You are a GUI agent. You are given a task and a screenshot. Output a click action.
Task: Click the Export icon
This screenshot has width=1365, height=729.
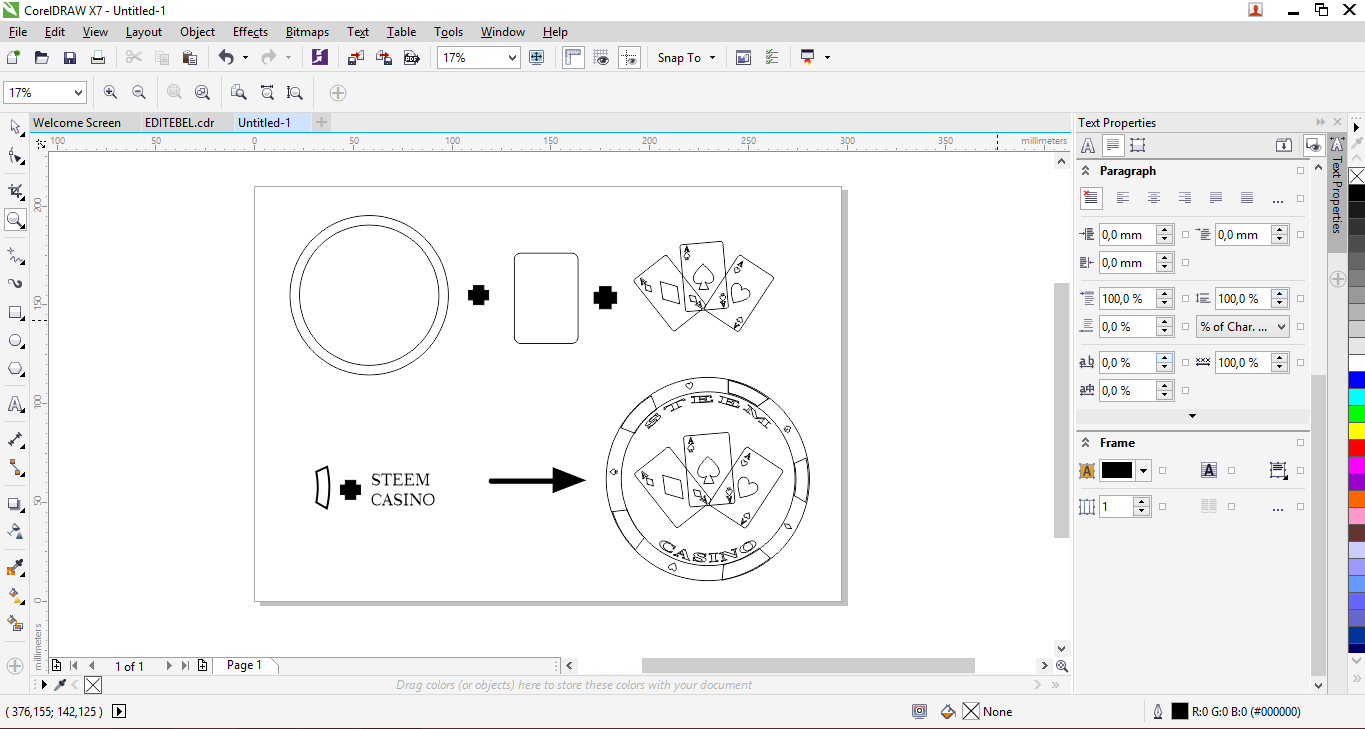coord(383,58)
